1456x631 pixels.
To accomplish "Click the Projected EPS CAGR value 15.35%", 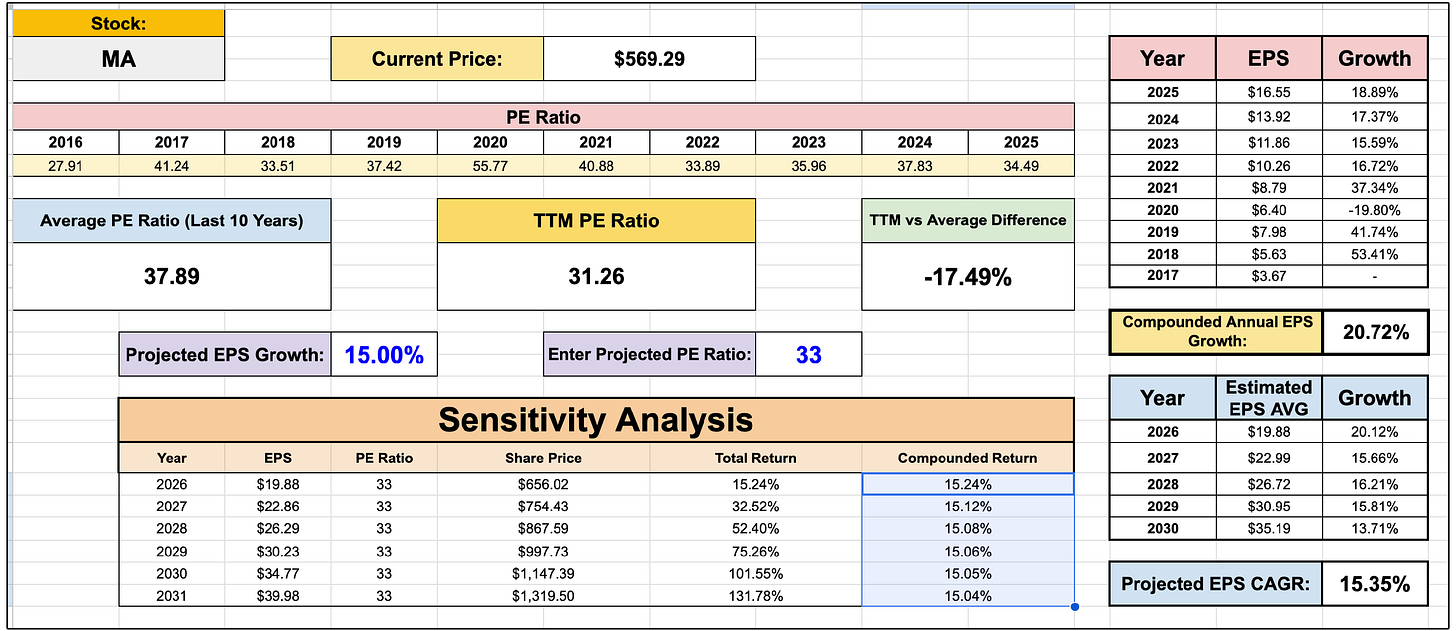I will tap(1375, 584).
